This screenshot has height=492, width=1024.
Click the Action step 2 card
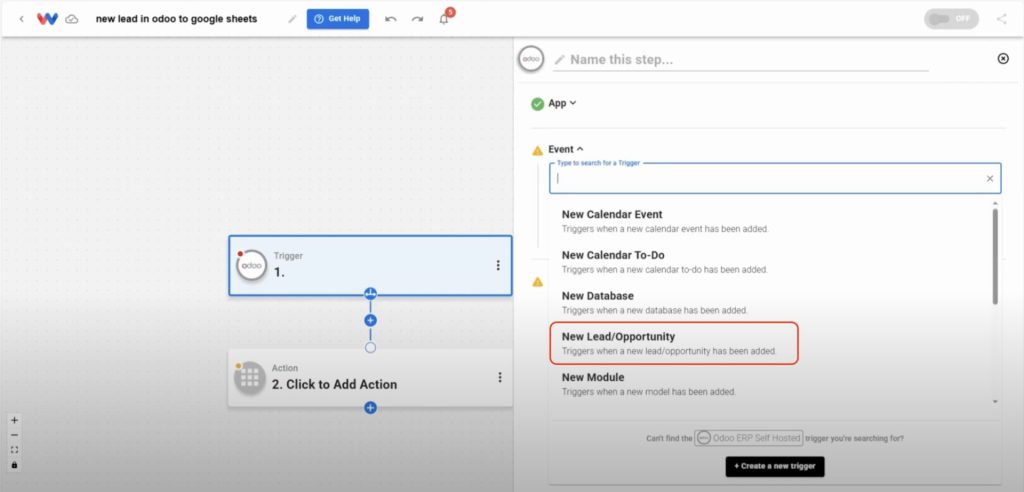click(370, 378)
